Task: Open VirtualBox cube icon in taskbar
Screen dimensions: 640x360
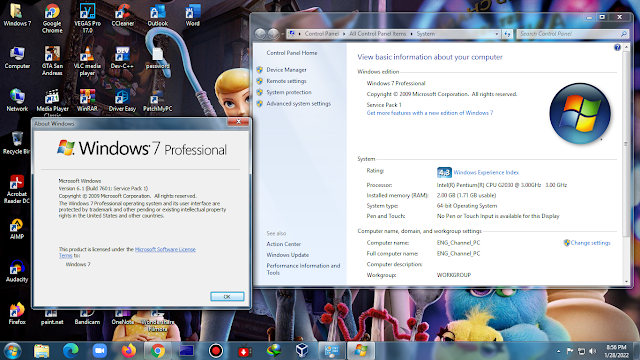Action: [302, 351]
